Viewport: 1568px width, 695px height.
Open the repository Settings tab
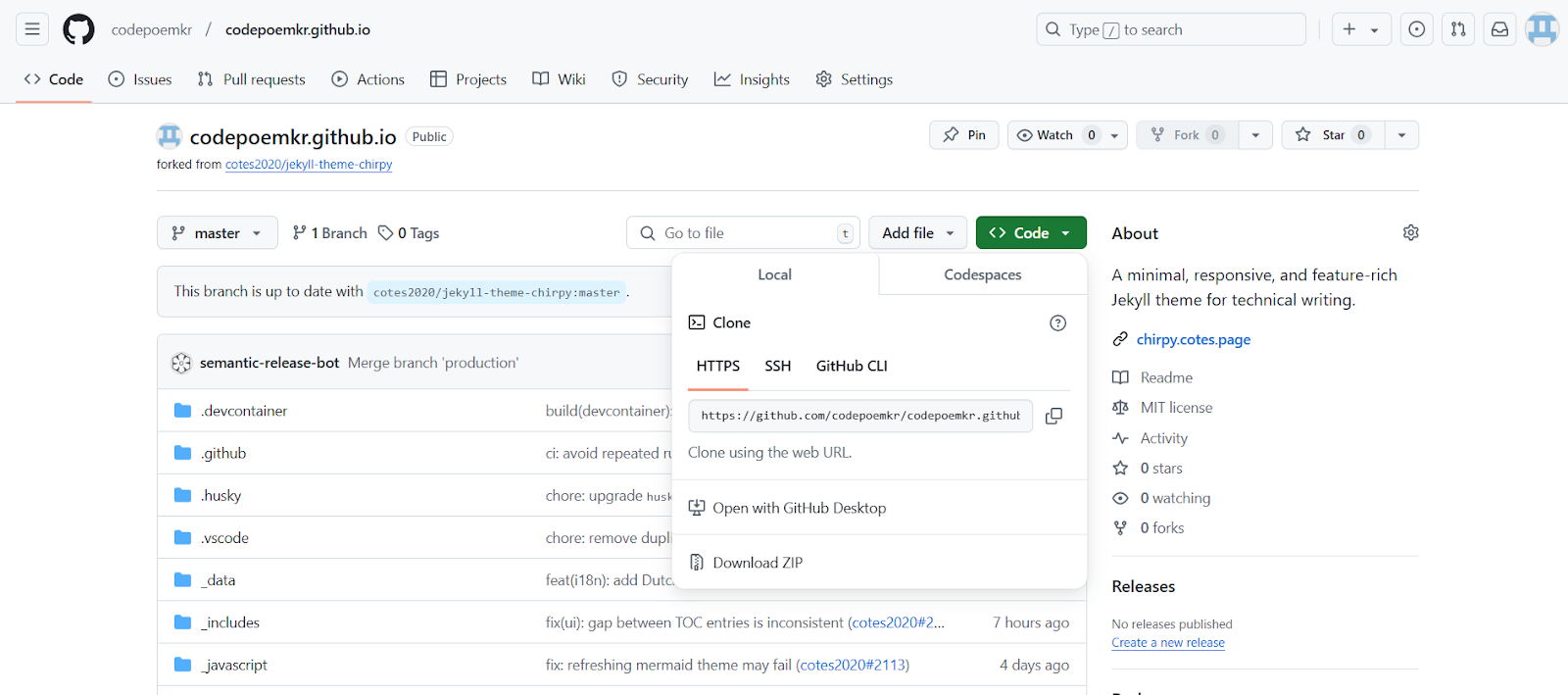855,79
